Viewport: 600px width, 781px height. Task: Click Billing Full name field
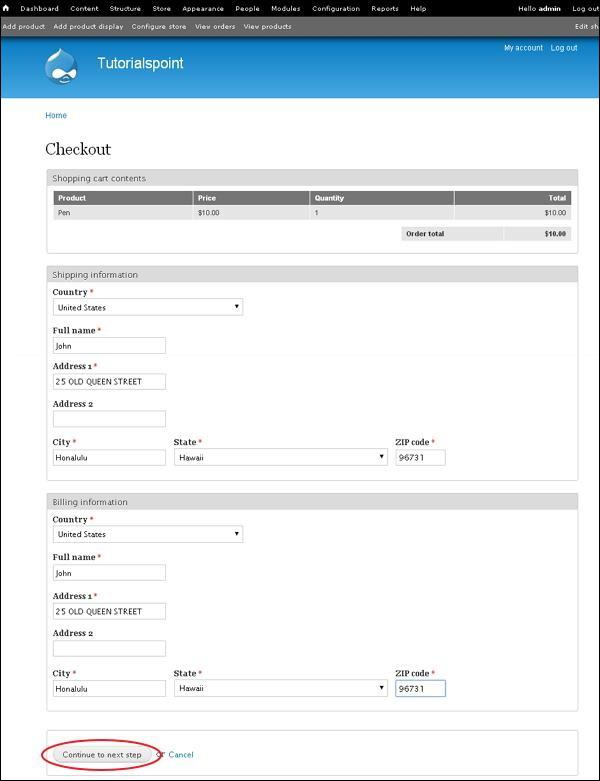click(x=109, y=573)
